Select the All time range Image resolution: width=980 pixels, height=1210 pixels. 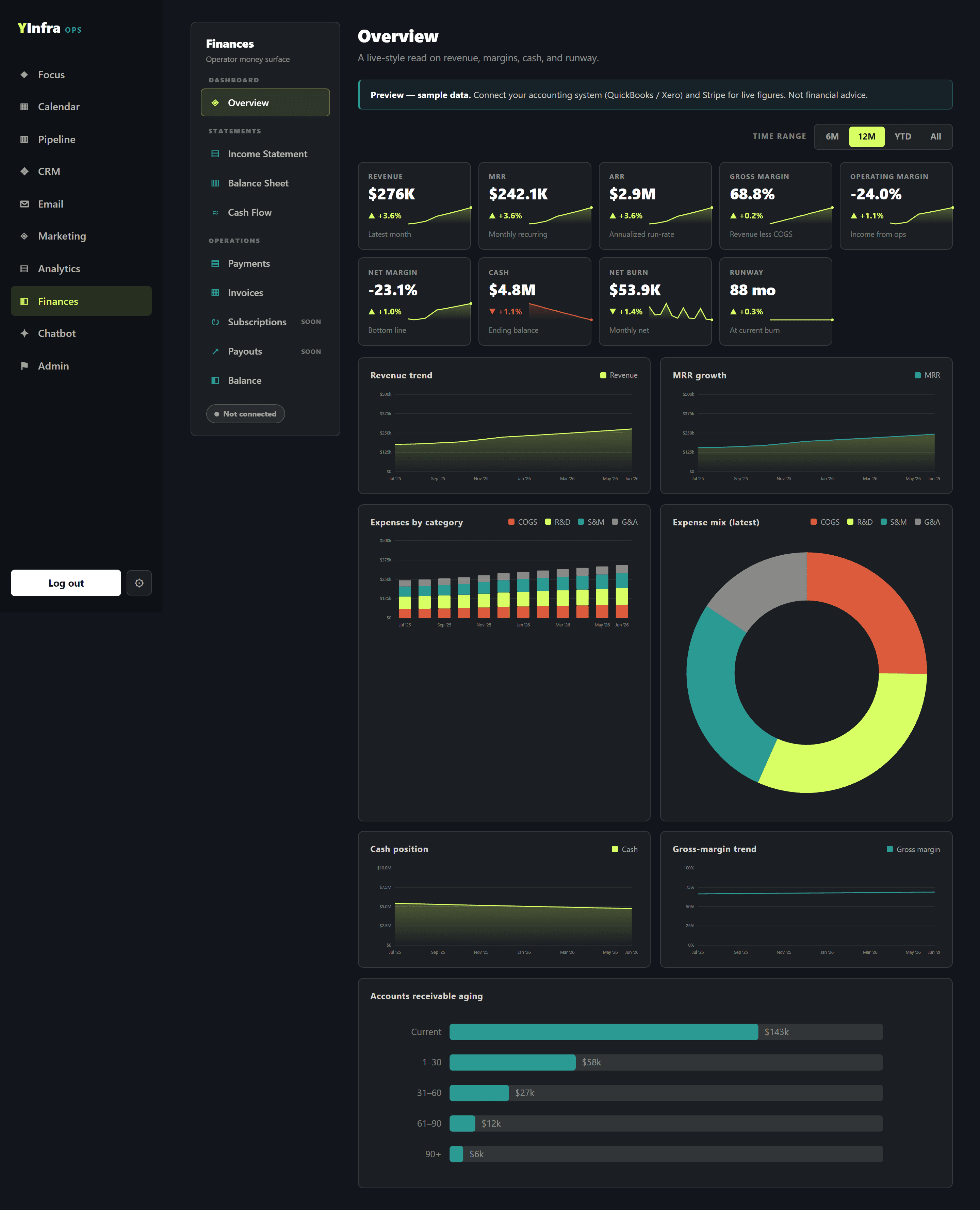pos(935,136)
